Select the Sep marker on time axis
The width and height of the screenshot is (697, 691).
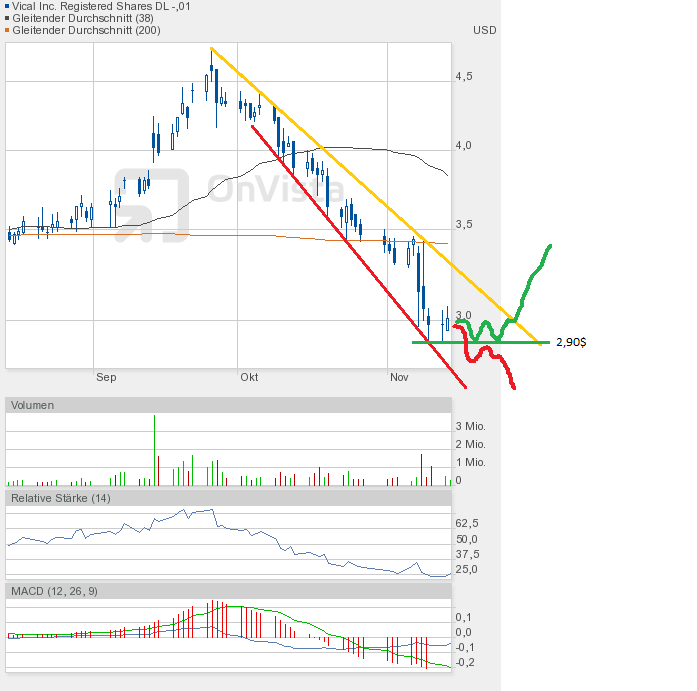click(x=106, y=377)
